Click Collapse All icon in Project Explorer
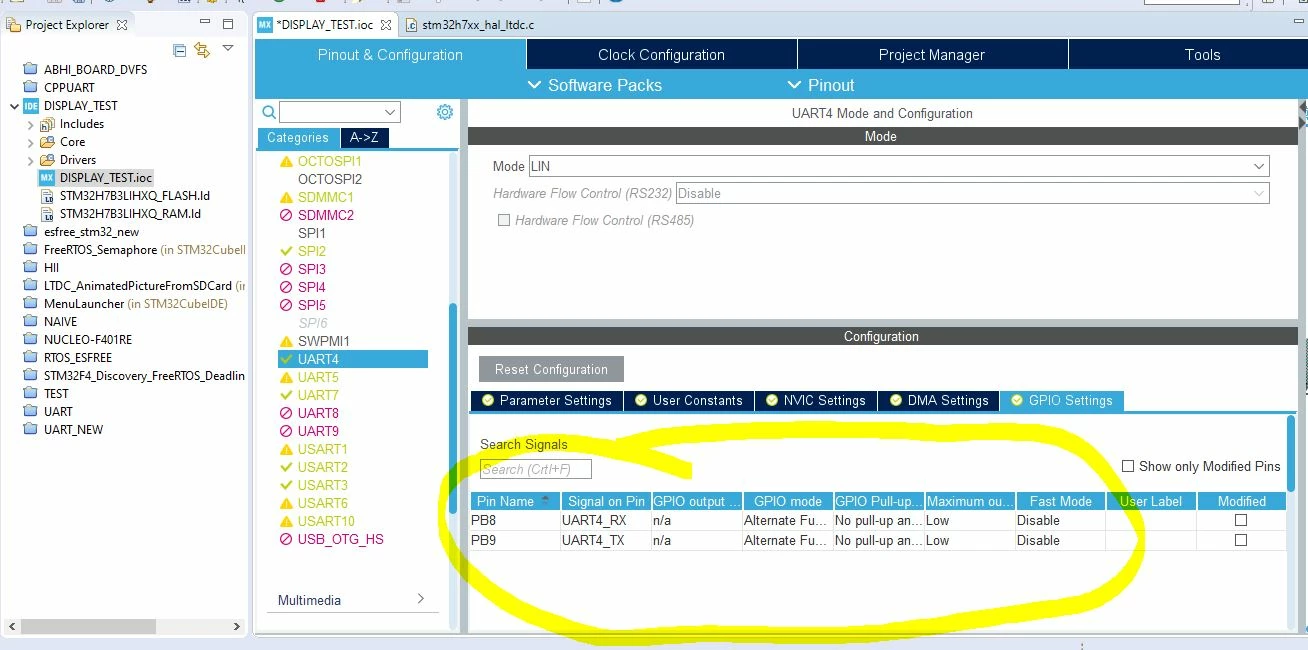 (180, 50)
